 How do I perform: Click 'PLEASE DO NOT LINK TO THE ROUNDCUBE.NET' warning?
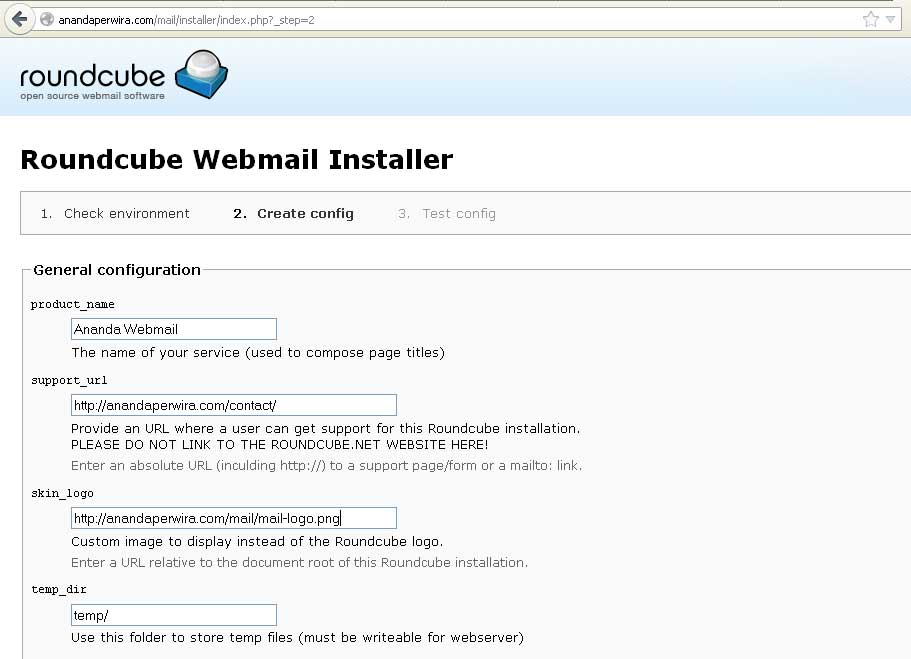point(279,445)
